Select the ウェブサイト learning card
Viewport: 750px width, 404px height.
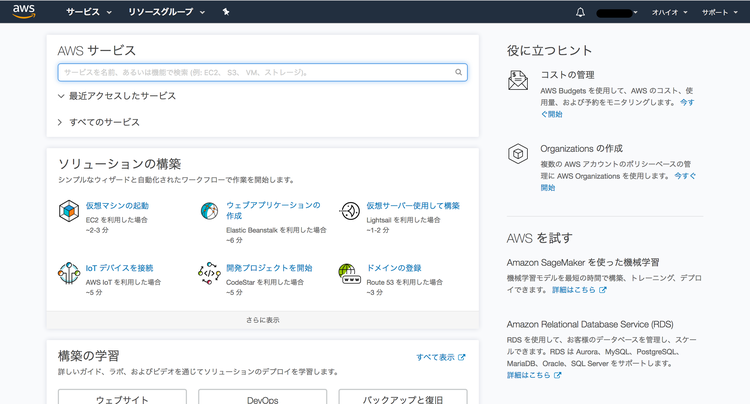[x=122, y=397]
